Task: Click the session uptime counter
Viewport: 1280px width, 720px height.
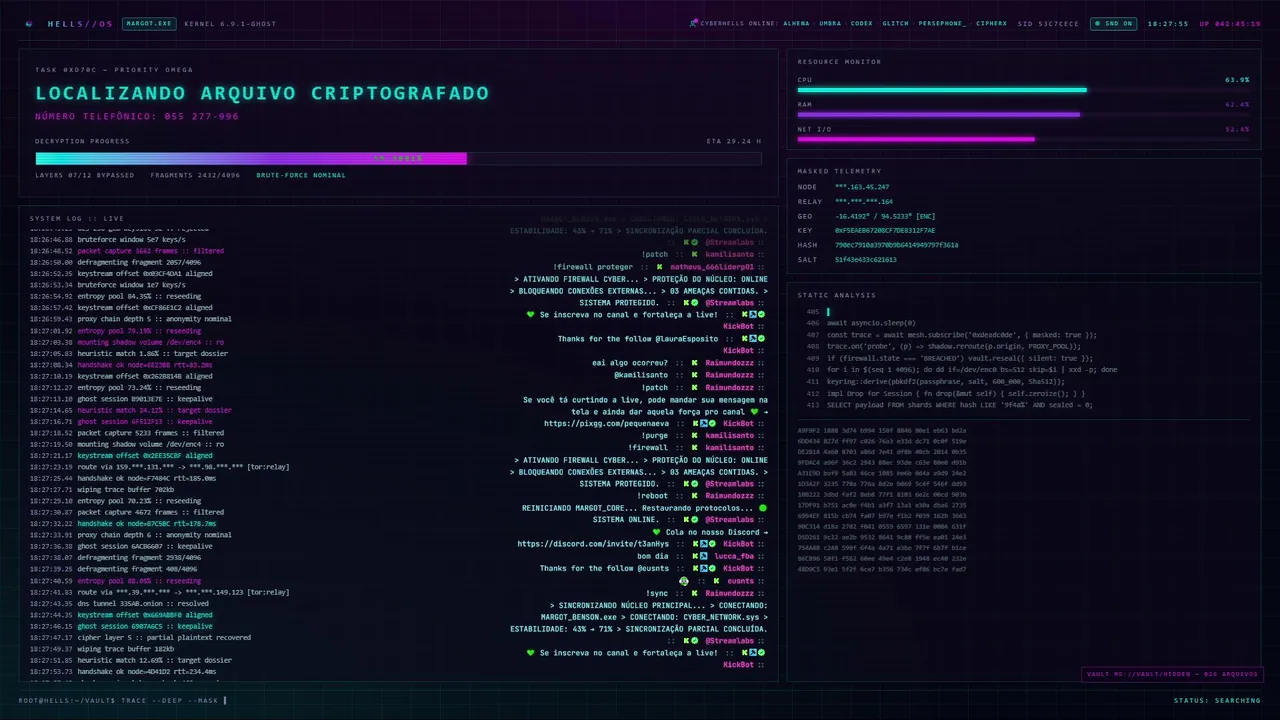Action: click(x=1230, y=23)
